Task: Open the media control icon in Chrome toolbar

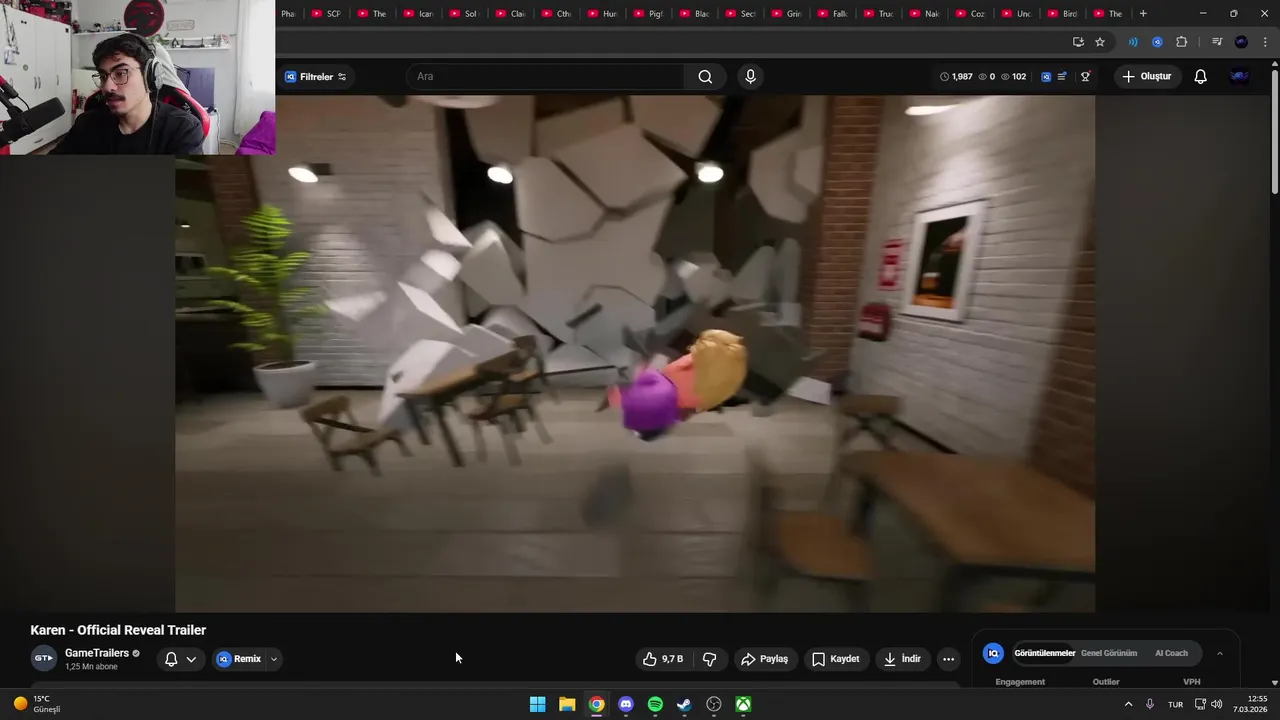Action: click(1217, 42)
